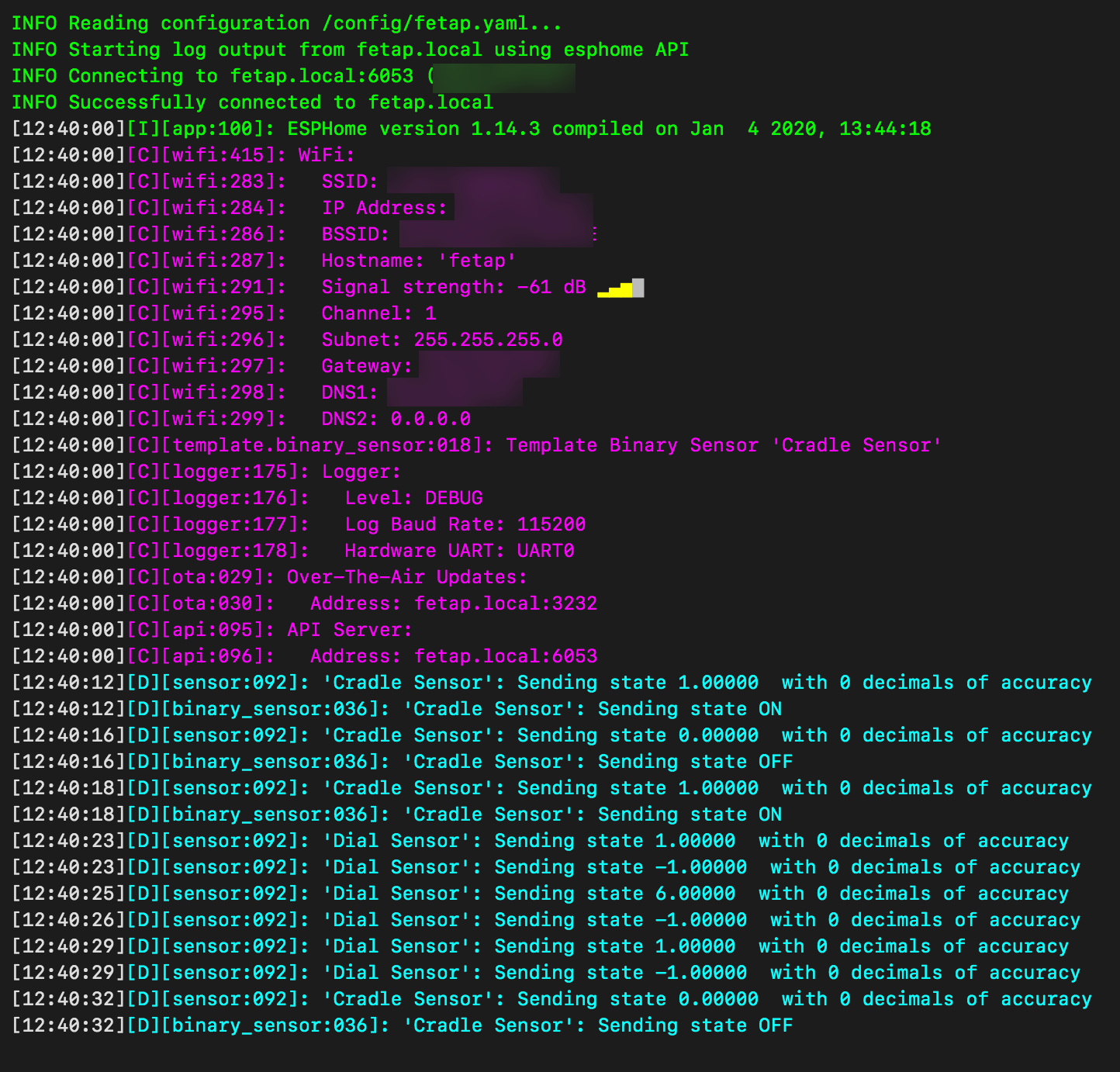The height and width of the screenshot is (1072, 1120).
Task: Click the 'Channel: 1' text
Action: 379,313
